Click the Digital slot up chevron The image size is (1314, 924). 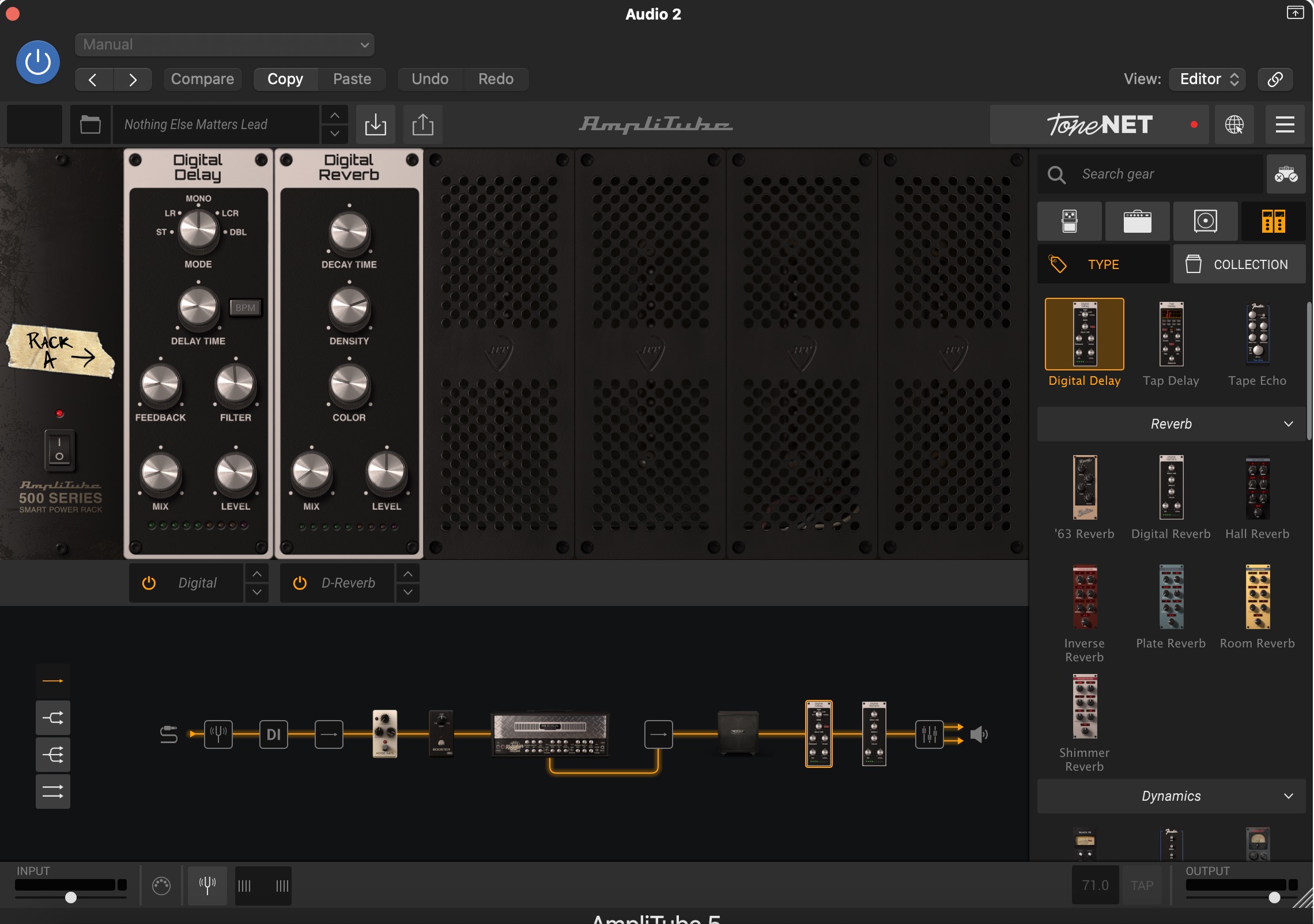pyautogui.click(x=257, y=574)
